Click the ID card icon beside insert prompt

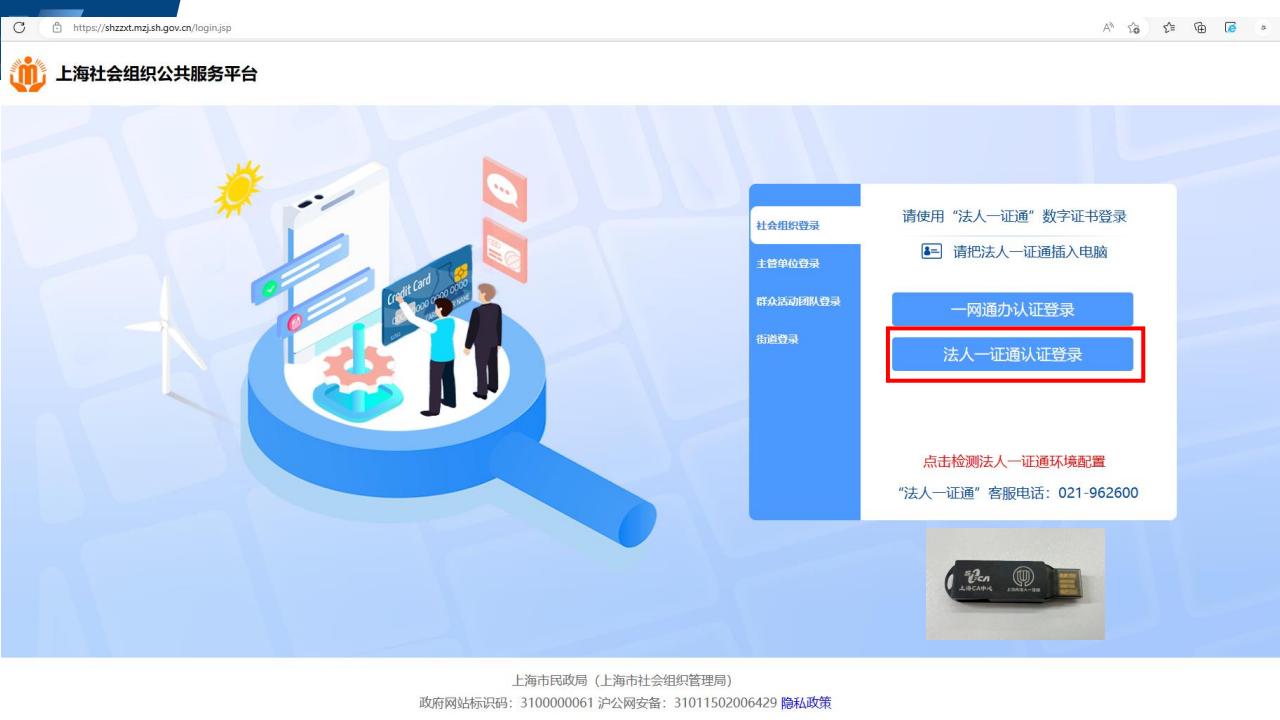(x=931, y=252)
